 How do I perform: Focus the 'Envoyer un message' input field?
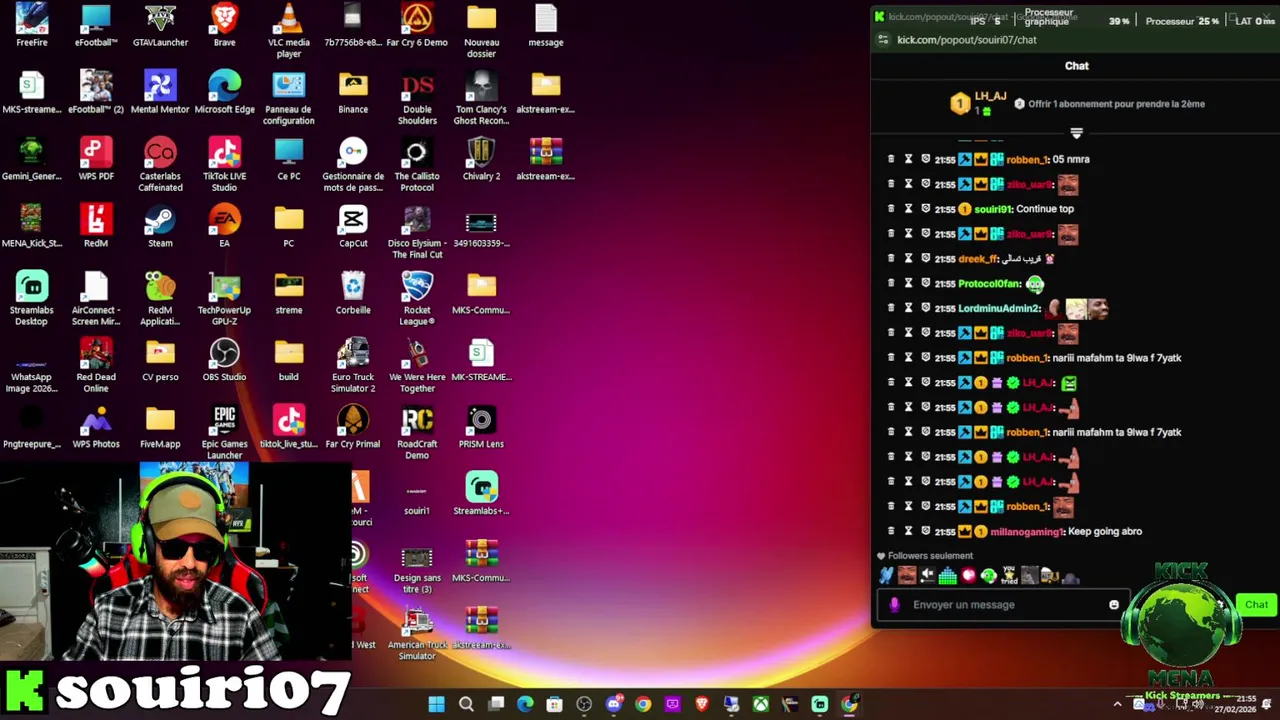1003,605
